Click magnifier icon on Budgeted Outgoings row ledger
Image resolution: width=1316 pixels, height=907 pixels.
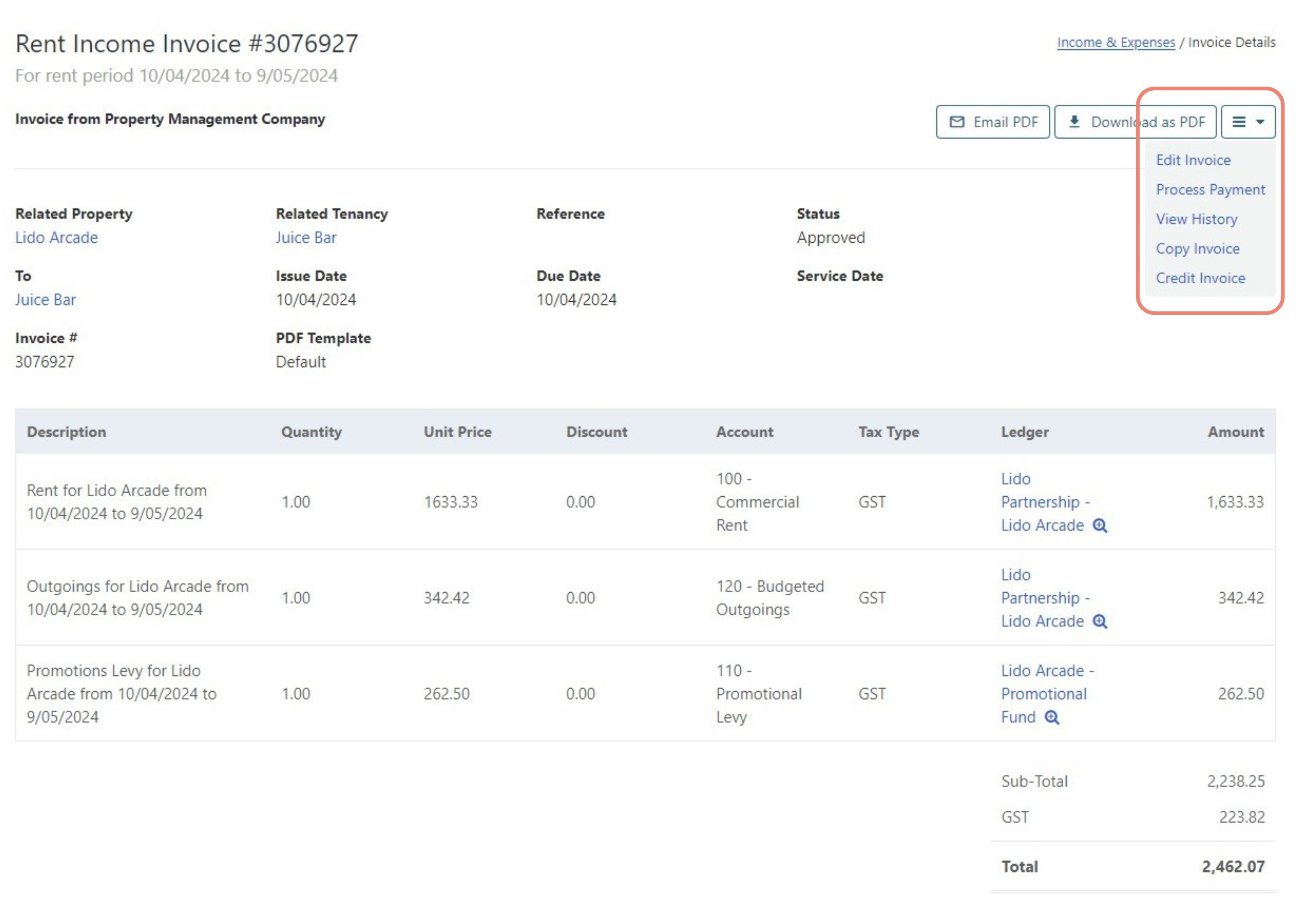(x=1099, y=622)
